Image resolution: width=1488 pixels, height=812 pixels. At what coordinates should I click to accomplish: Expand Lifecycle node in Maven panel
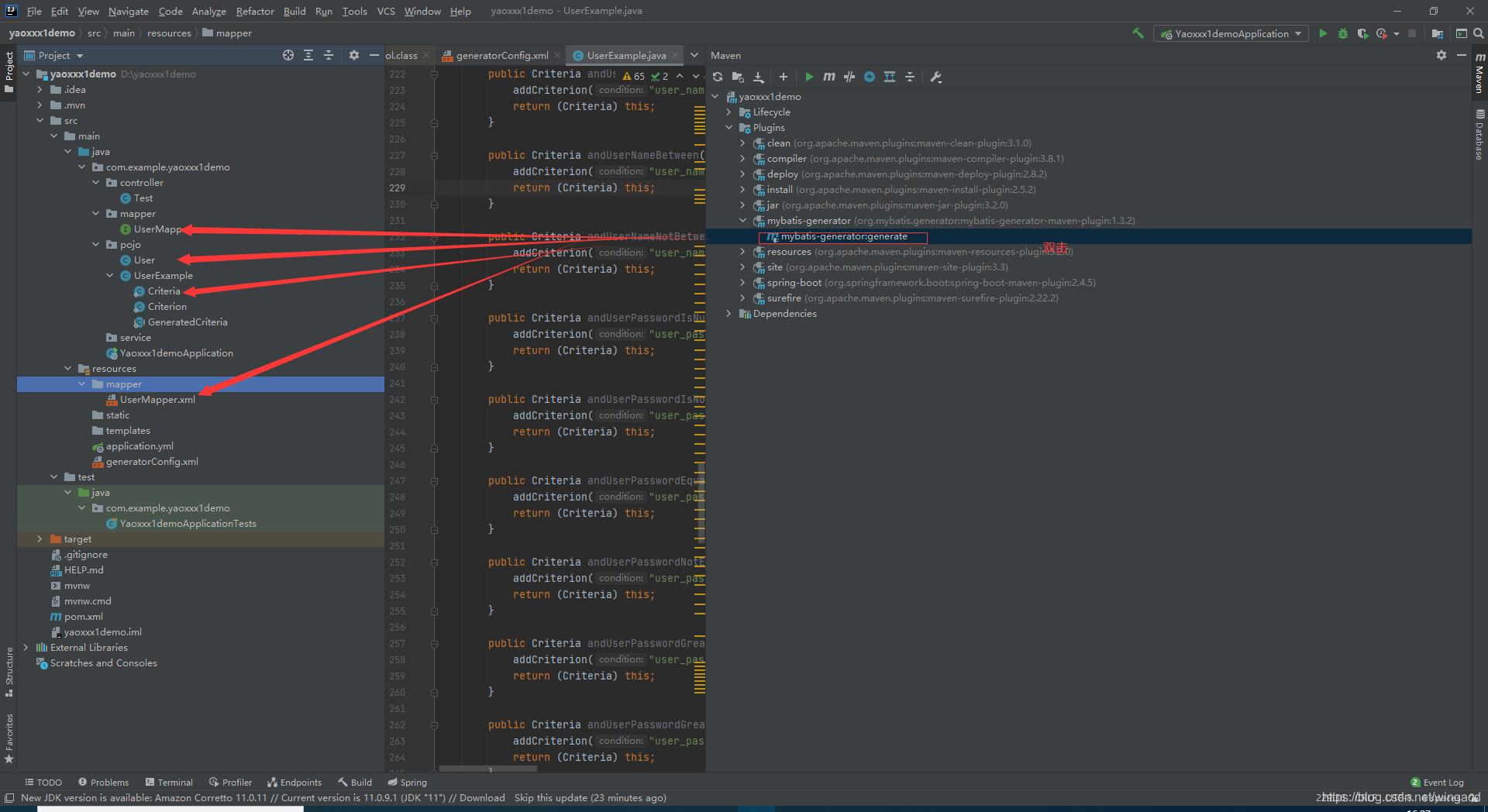[x=728, y=112]
